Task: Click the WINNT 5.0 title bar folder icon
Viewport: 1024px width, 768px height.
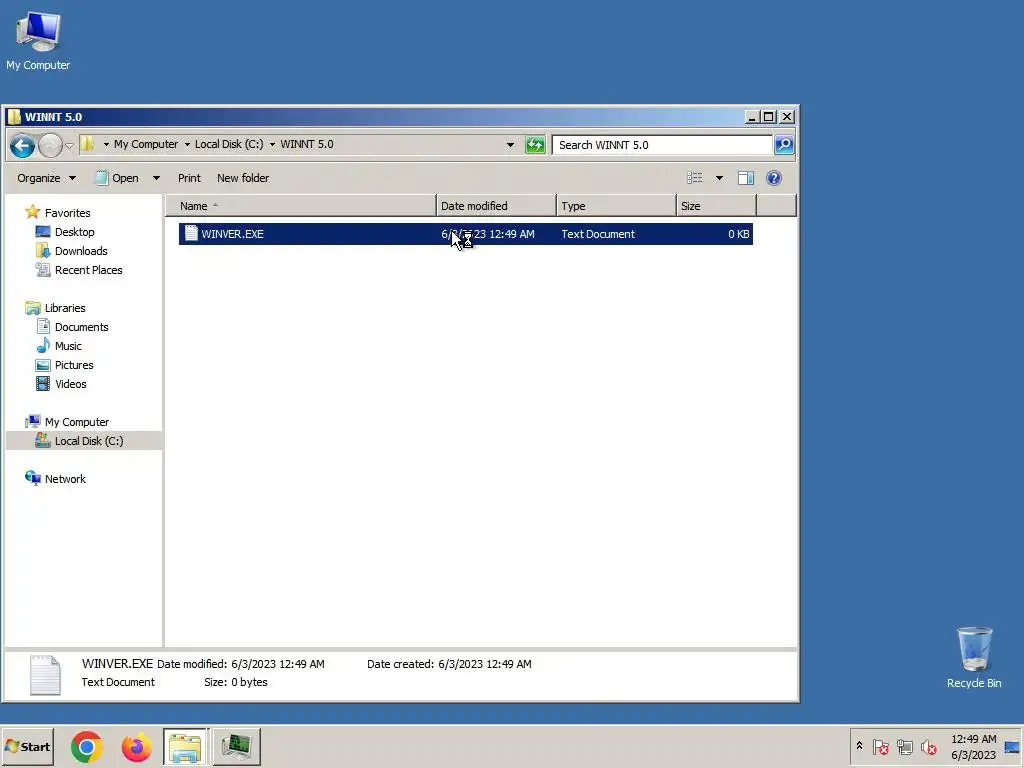Action: (x=14, y=117)
